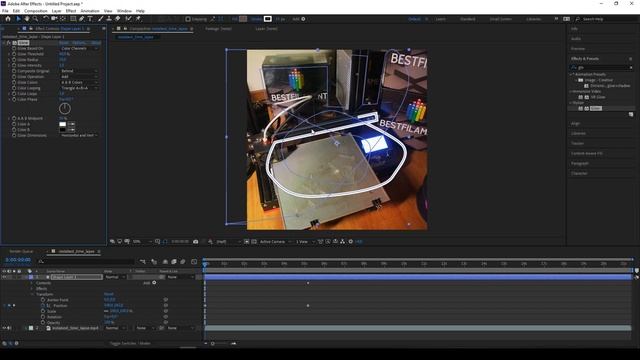Switch to the Render Queue tab
The image size is (640, 360).
[22, 251]
